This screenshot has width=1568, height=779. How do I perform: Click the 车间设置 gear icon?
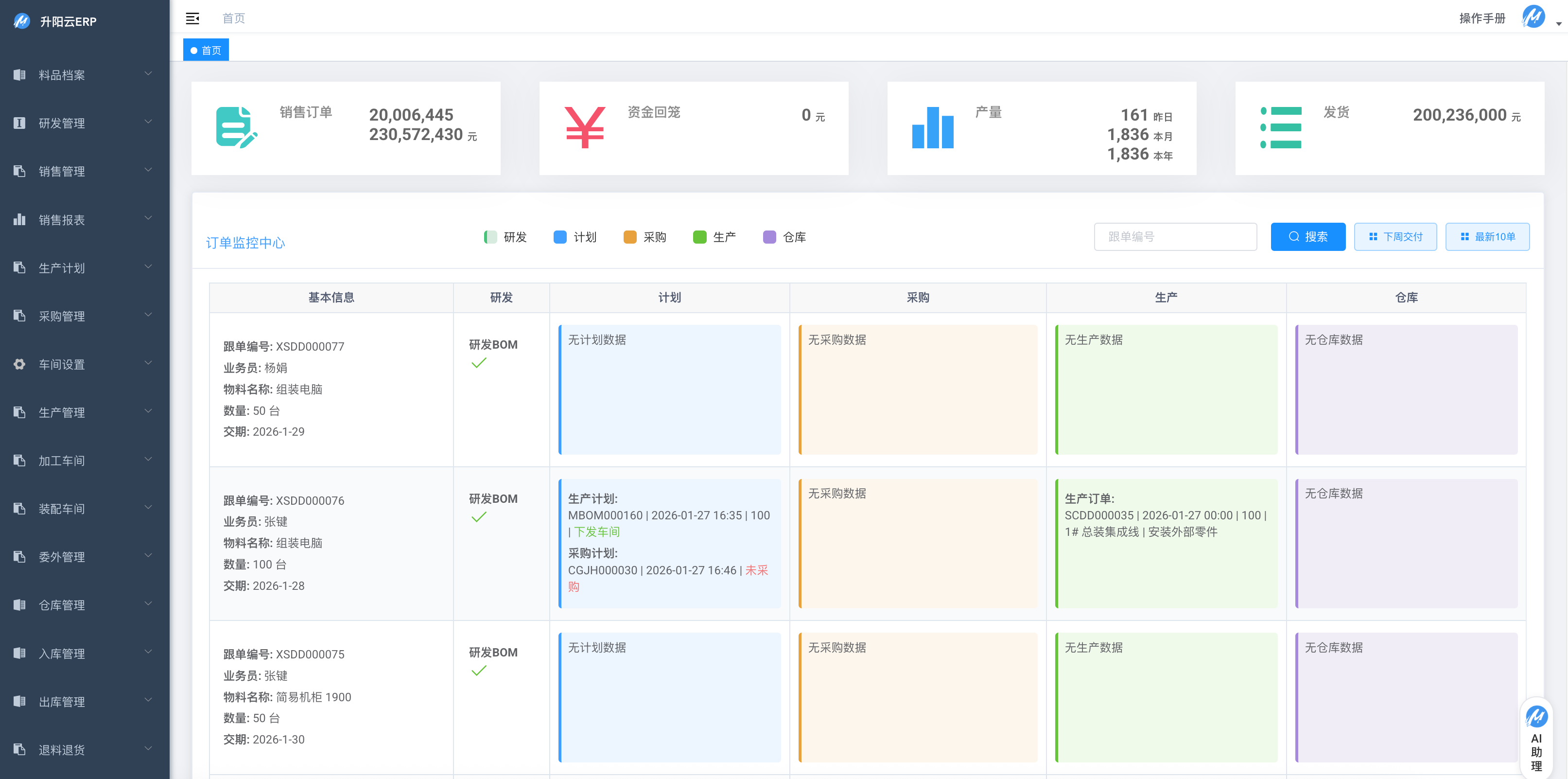19,364
